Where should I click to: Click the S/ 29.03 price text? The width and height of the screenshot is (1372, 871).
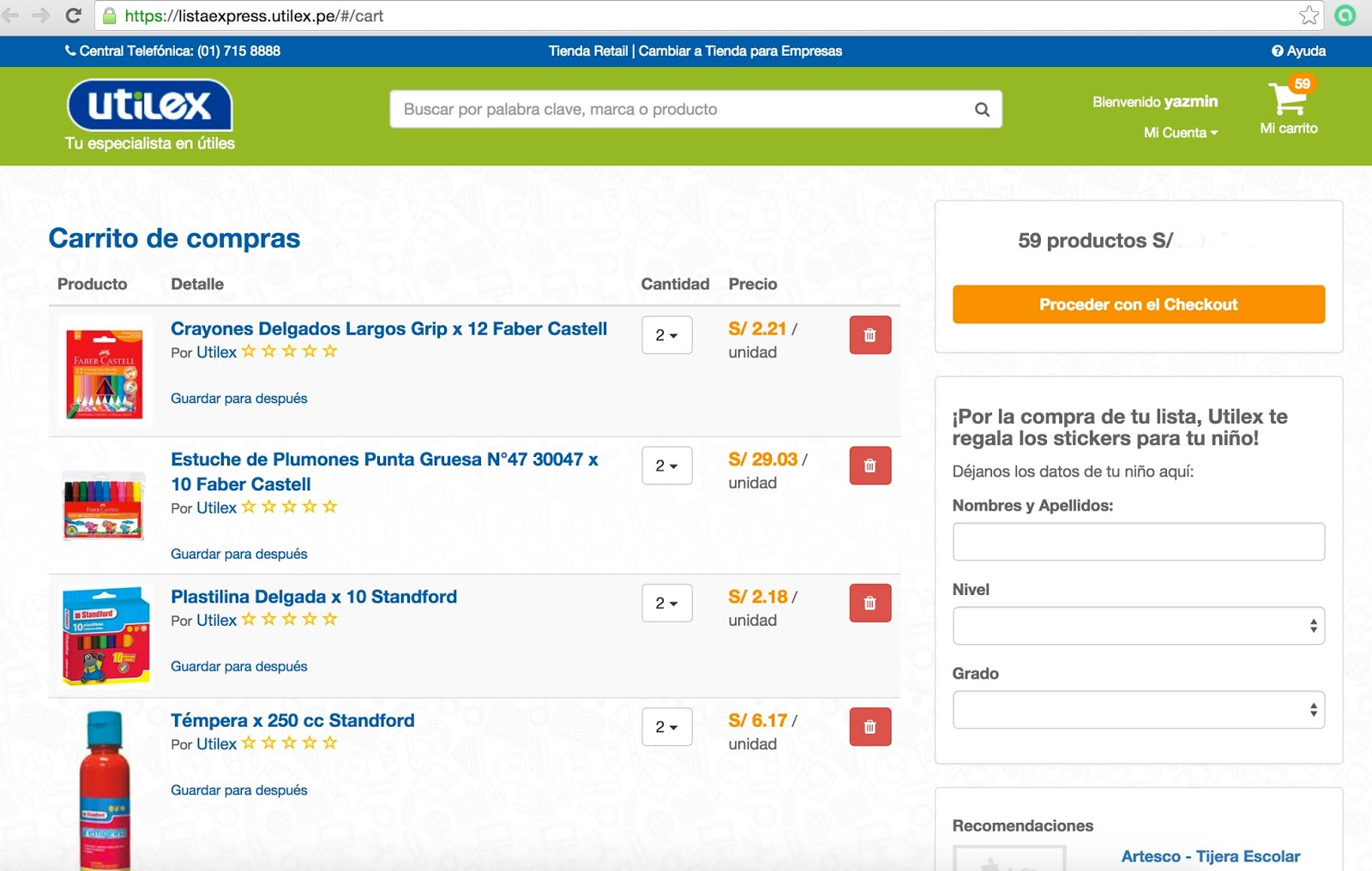763,460
